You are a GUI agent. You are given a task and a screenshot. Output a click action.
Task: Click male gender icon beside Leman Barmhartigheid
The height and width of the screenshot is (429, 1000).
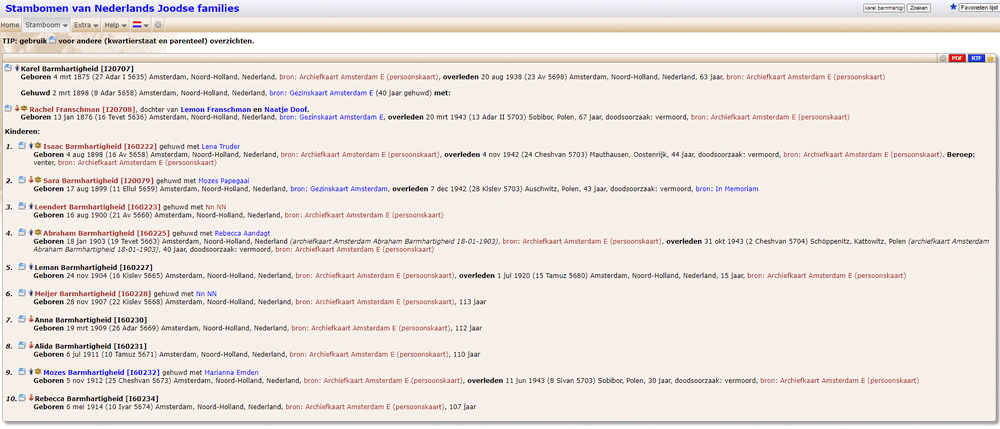coord(31,267)
